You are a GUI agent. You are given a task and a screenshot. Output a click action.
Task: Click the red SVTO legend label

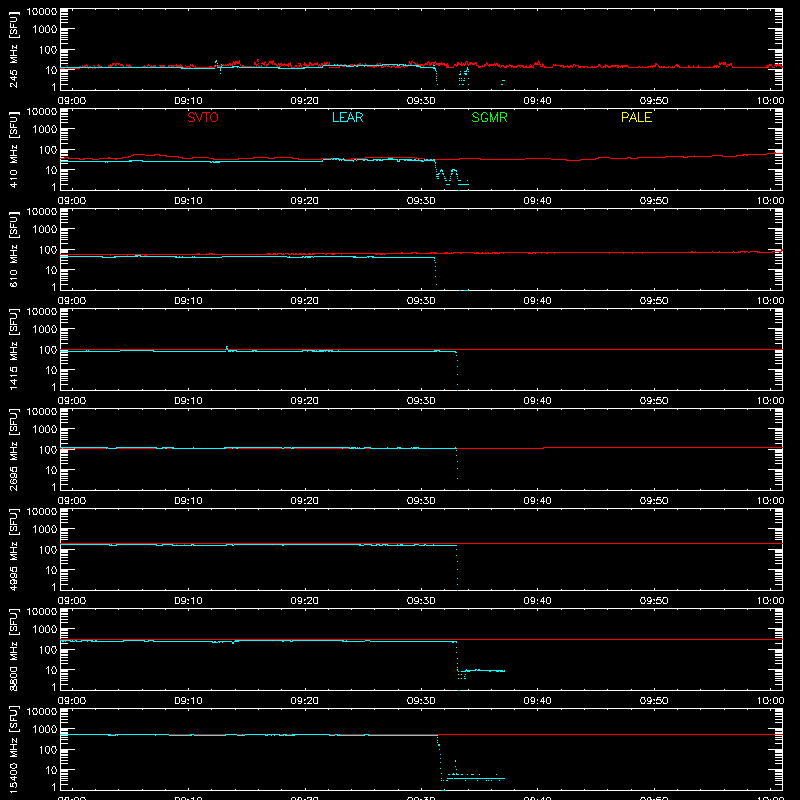coord(203,117)
